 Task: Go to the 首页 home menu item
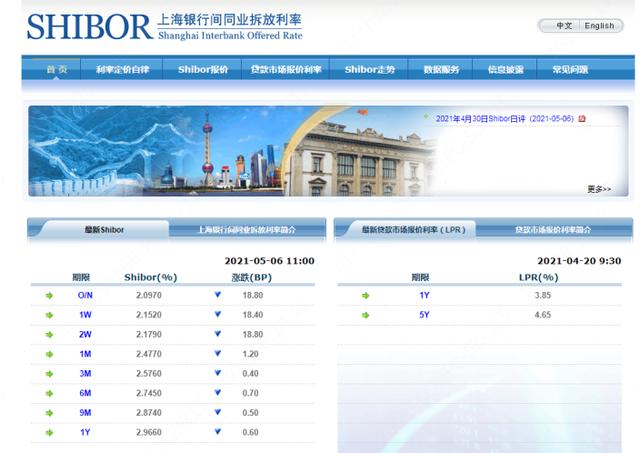[x=56, y=69]
